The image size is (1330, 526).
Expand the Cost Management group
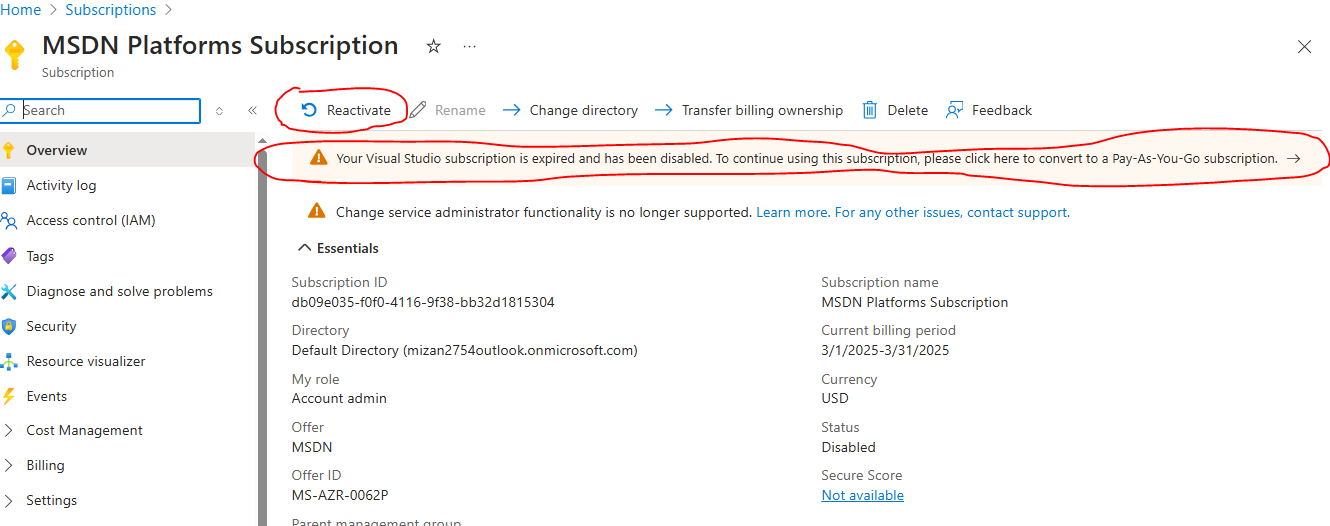(9, 430)
